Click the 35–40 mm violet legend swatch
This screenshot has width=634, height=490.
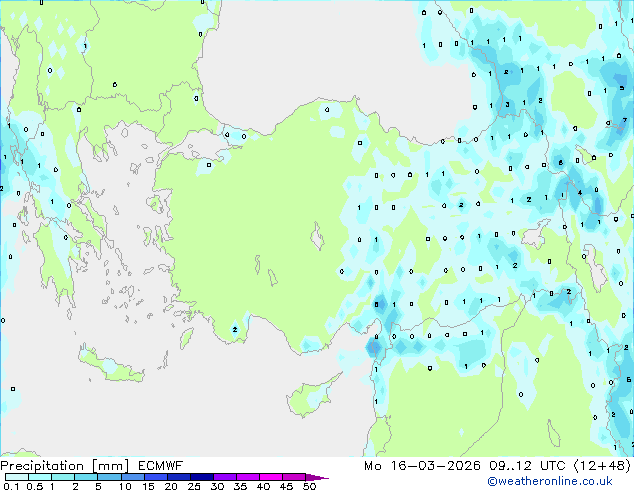pyautogui.click(x=247, y=477)
